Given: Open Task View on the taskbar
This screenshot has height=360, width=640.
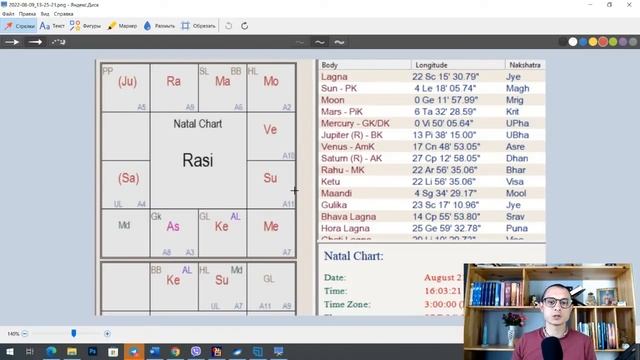Looking at the screenshot, I should [x=29, y=351].
